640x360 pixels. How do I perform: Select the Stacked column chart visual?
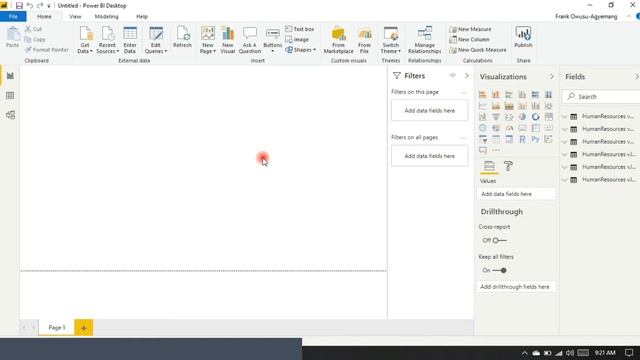coord(496,95)
